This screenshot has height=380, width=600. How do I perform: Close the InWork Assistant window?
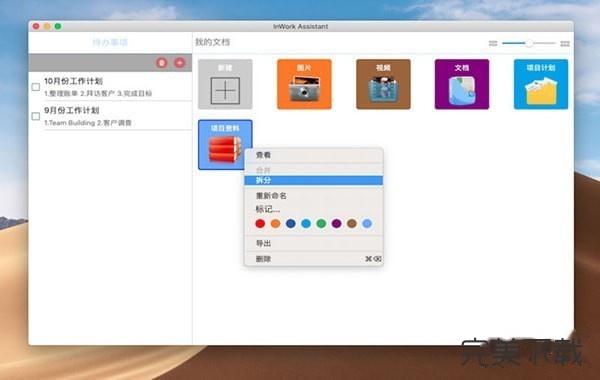coord(36,26)
